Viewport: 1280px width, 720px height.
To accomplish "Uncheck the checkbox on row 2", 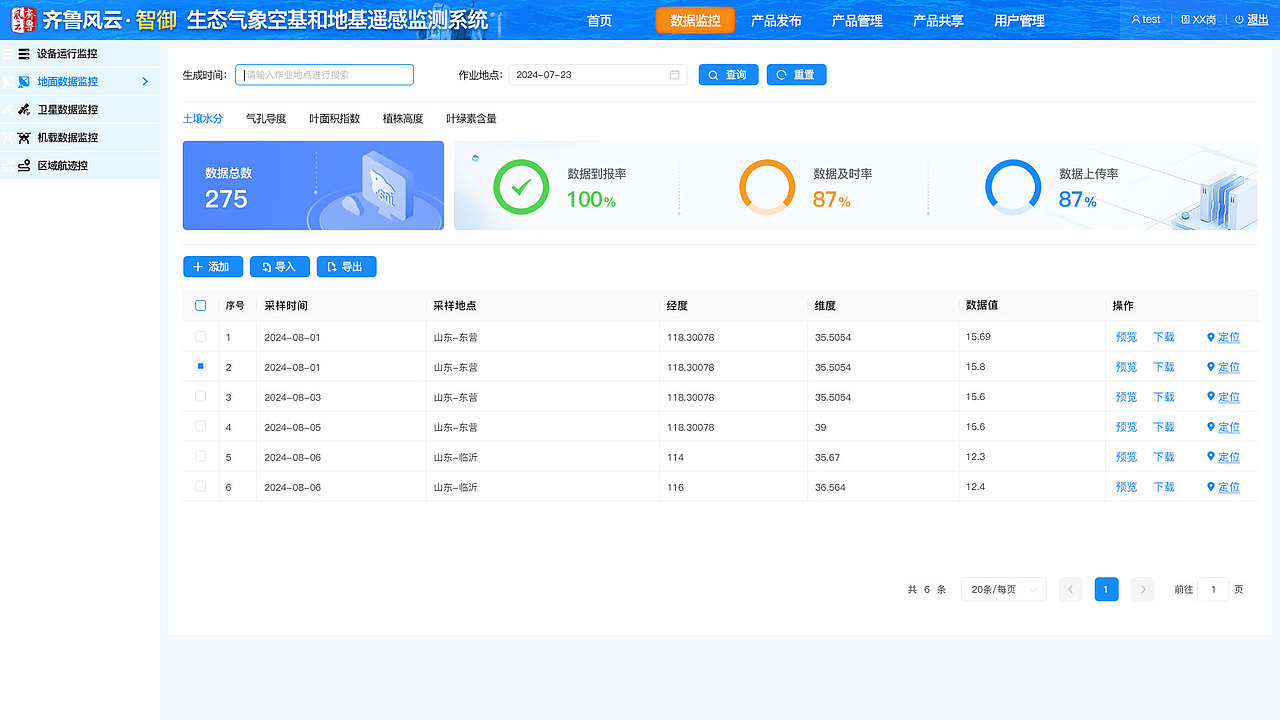I will (x=199, y=367).
